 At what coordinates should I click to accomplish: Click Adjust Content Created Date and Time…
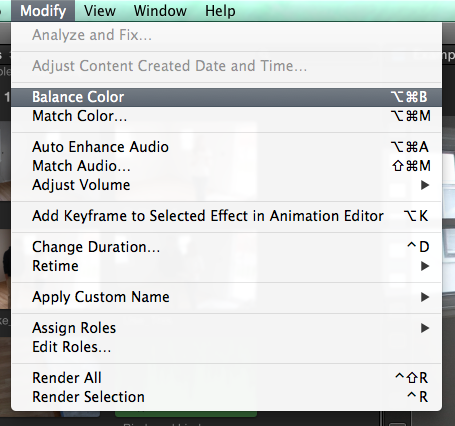(x=226, y=66)
